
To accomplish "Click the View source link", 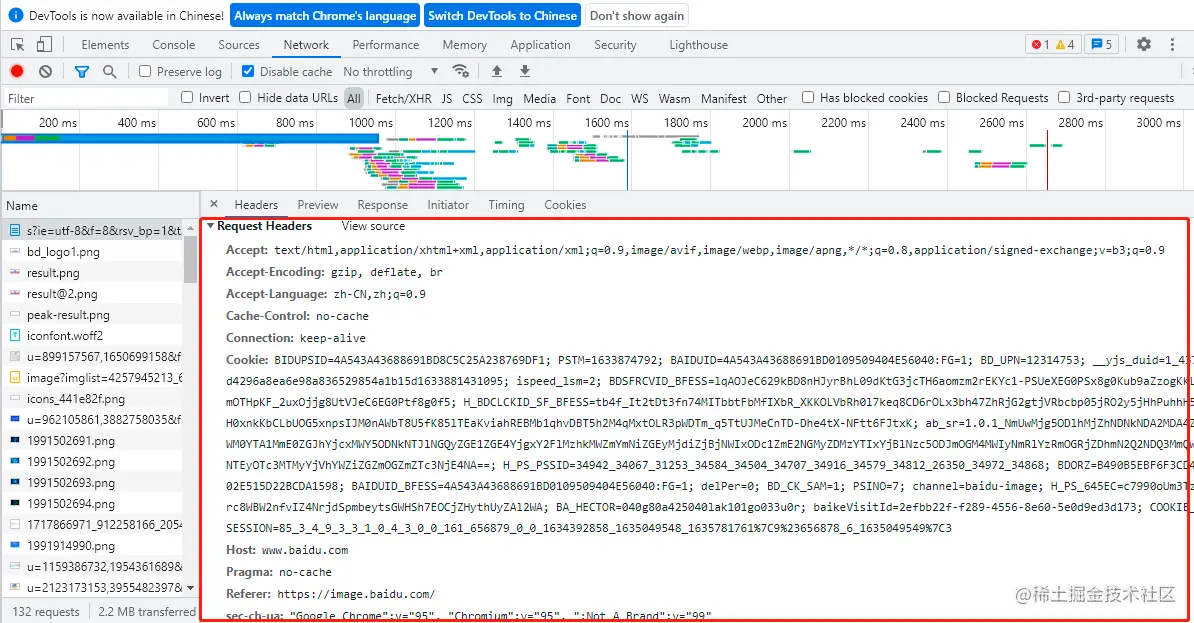I will 373,226.
